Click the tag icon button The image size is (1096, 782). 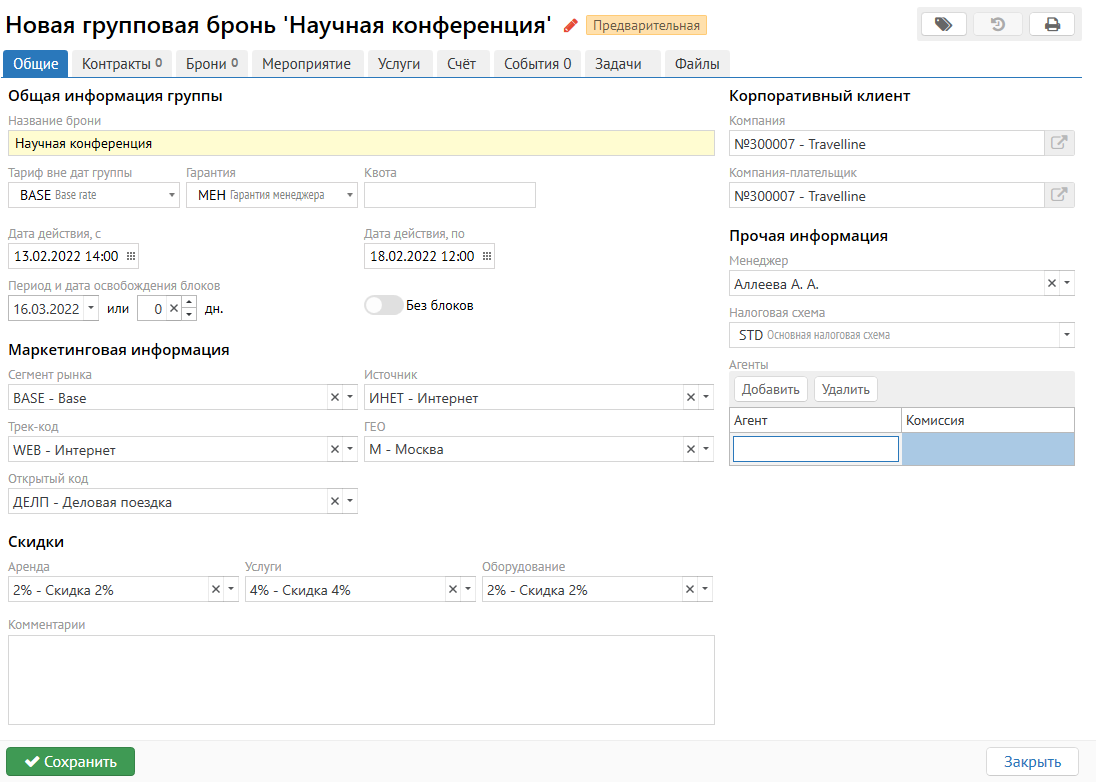coord(943,25)
